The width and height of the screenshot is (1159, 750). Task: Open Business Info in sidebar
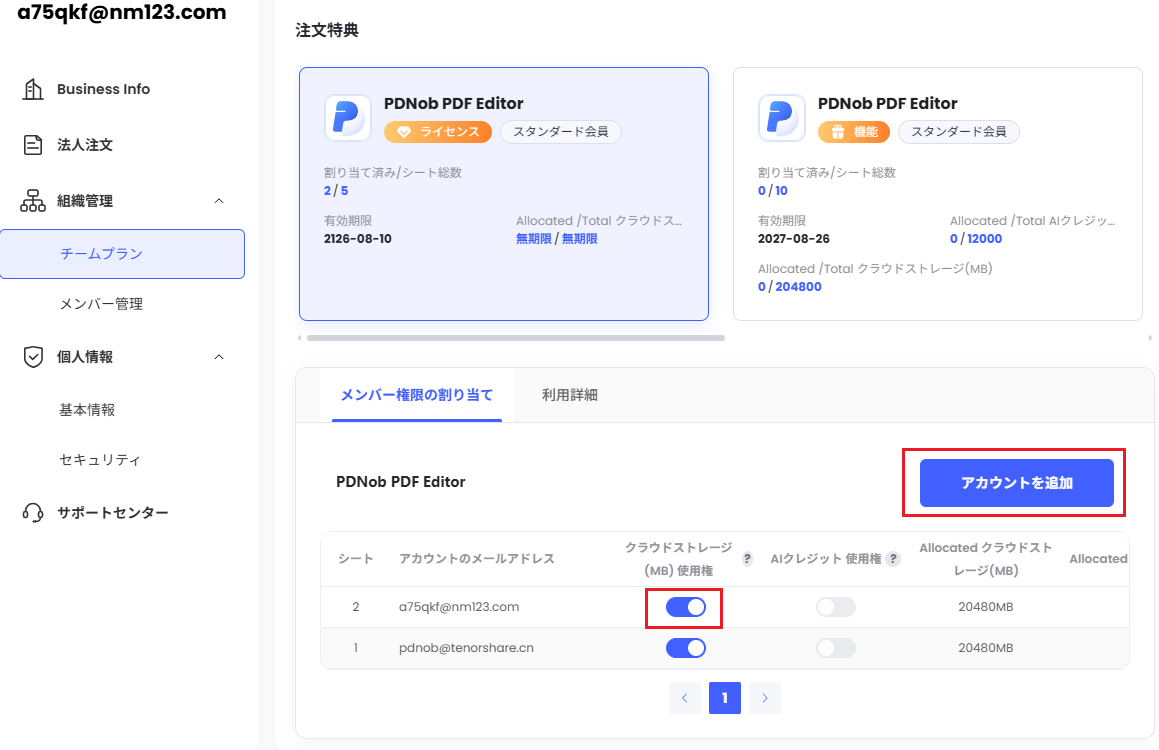[103, 89]
